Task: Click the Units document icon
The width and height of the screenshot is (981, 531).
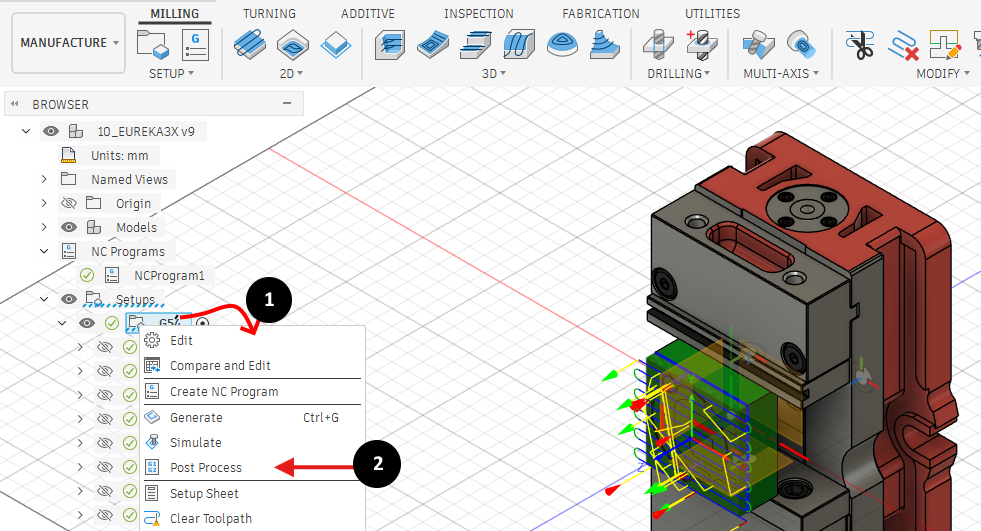Action: click(68, 155)
